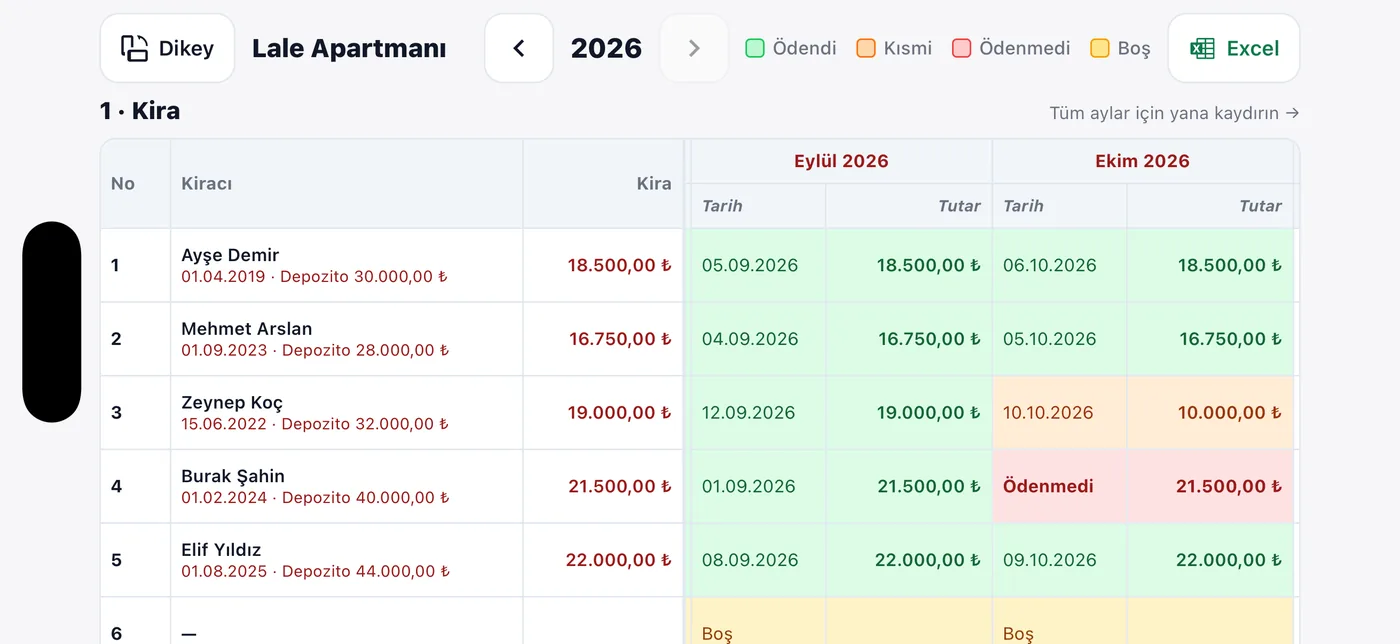The image size is (1400, 644).
Task: Export the table with the Excel button
Action: pyautogui.click(x=1234, y=48)
